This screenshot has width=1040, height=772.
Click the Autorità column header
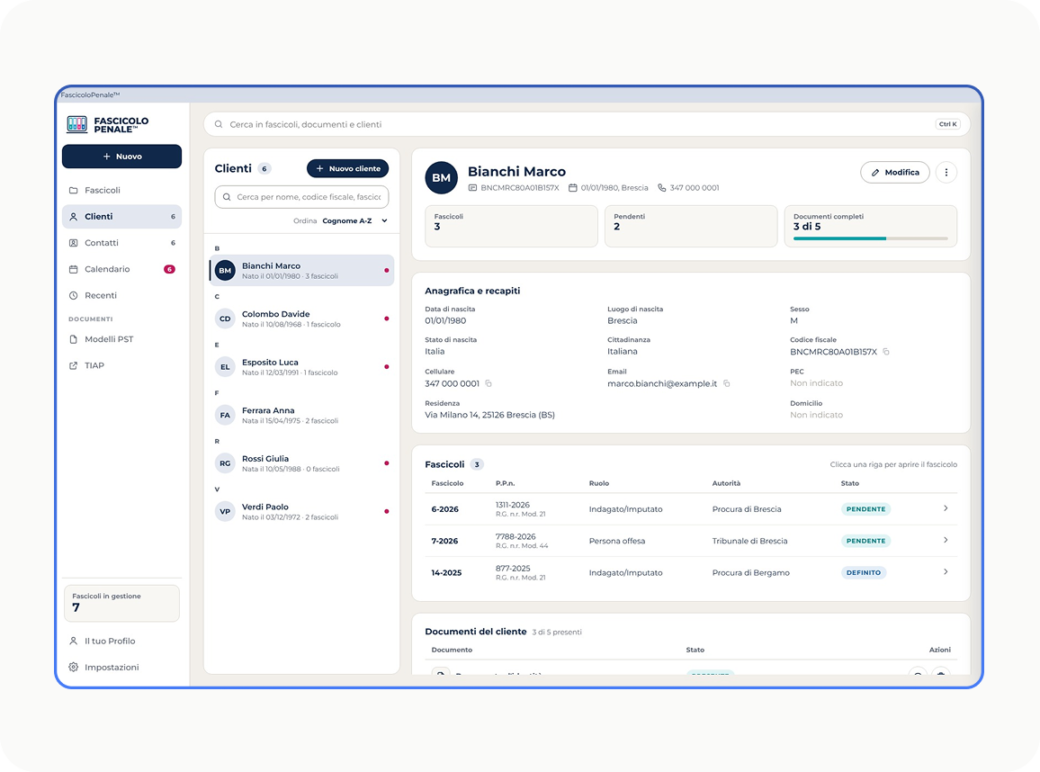[726, 483]
